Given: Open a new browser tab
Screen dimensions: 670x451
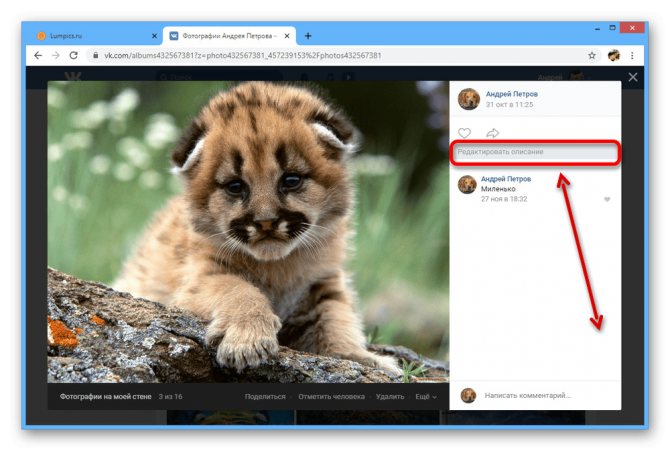Looking at the screenshot, I should [x=308, y=36].
